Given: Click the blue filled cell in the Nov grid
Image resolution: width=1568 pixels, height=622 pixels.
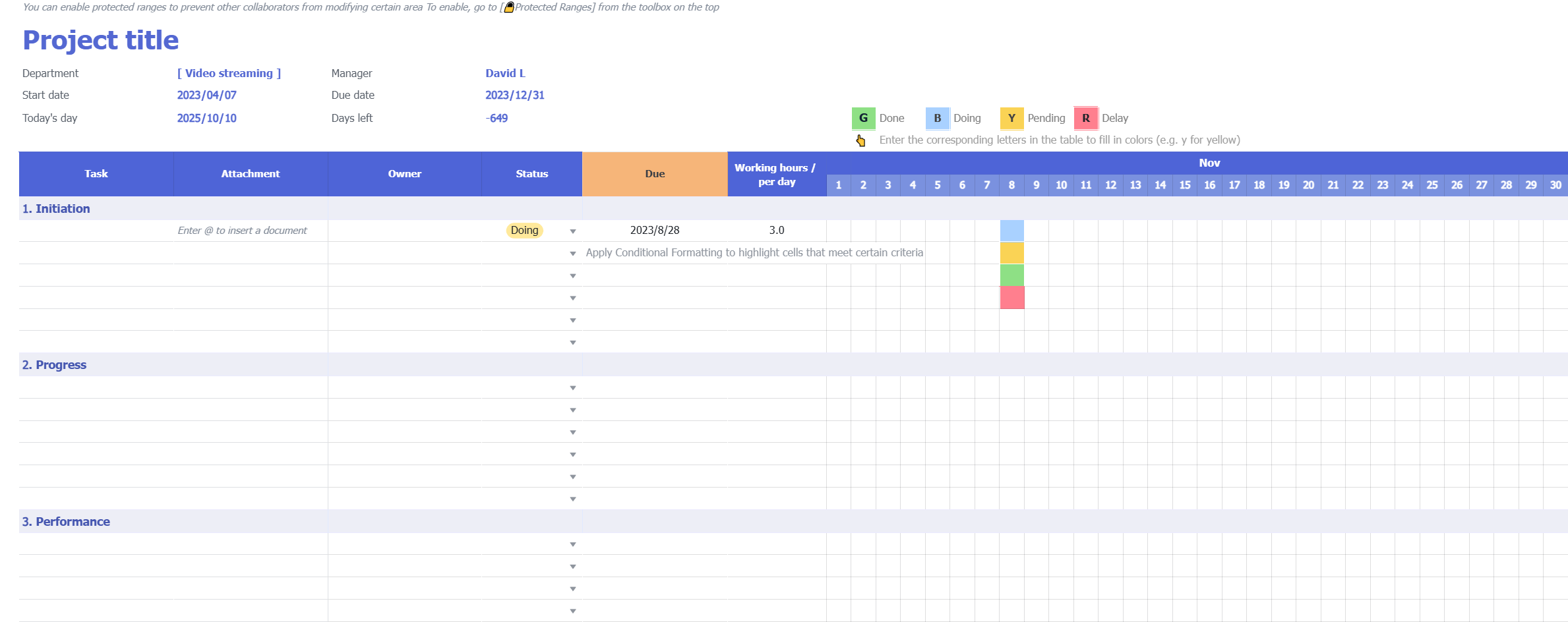Looking at the screenshot, I should [1011, 231].
